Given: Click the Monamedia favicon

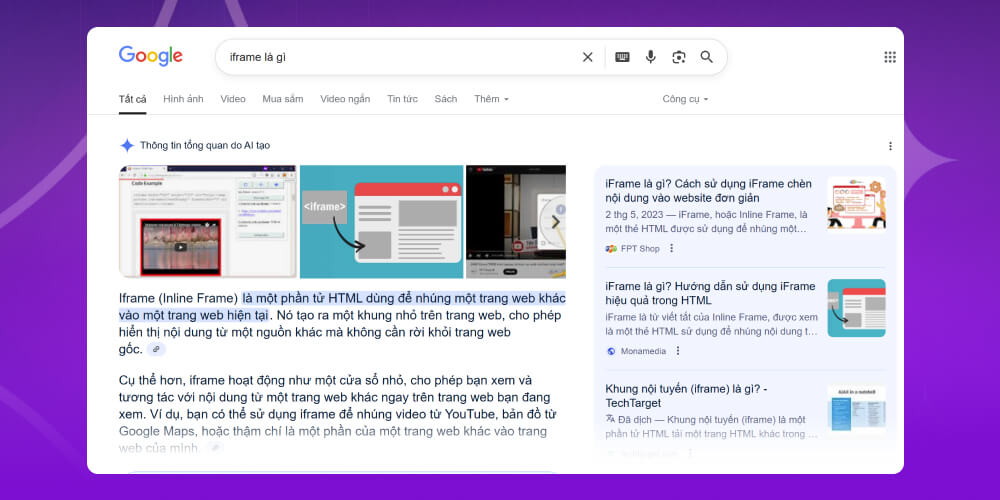Looking at the screenshot, I should click(x=611, y=351).
